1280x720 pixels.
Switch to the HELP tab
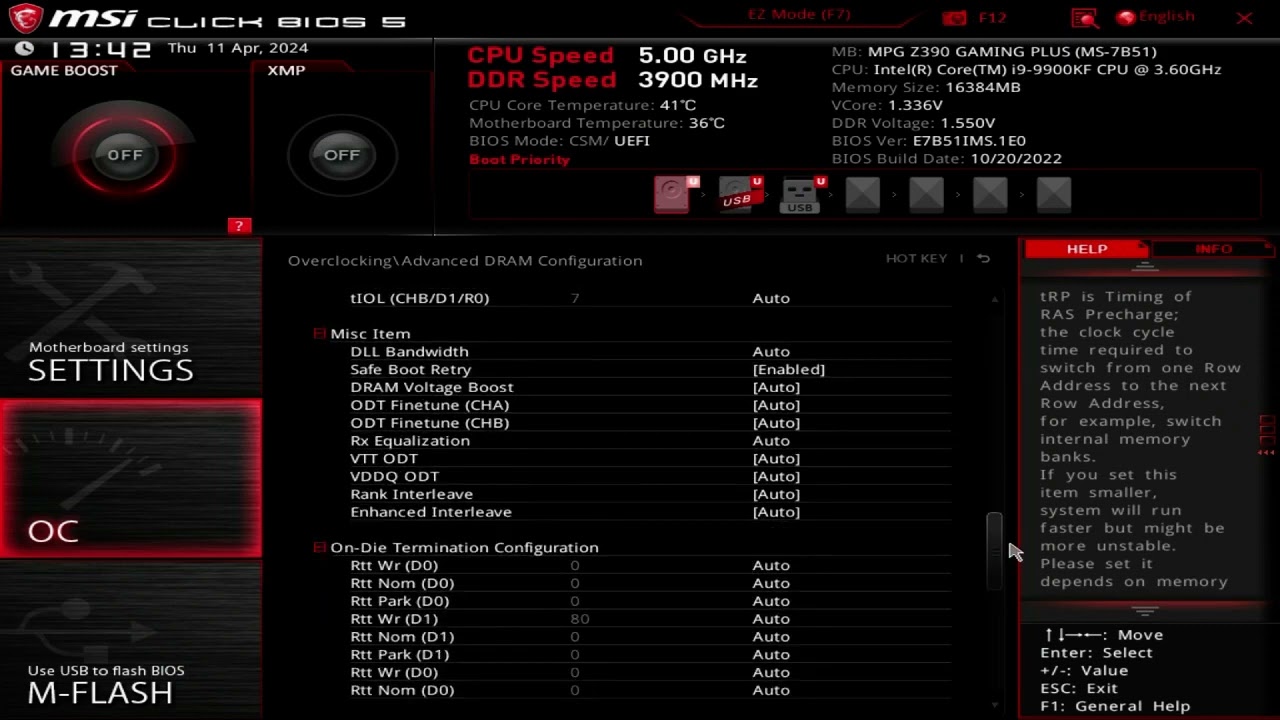1086,249
